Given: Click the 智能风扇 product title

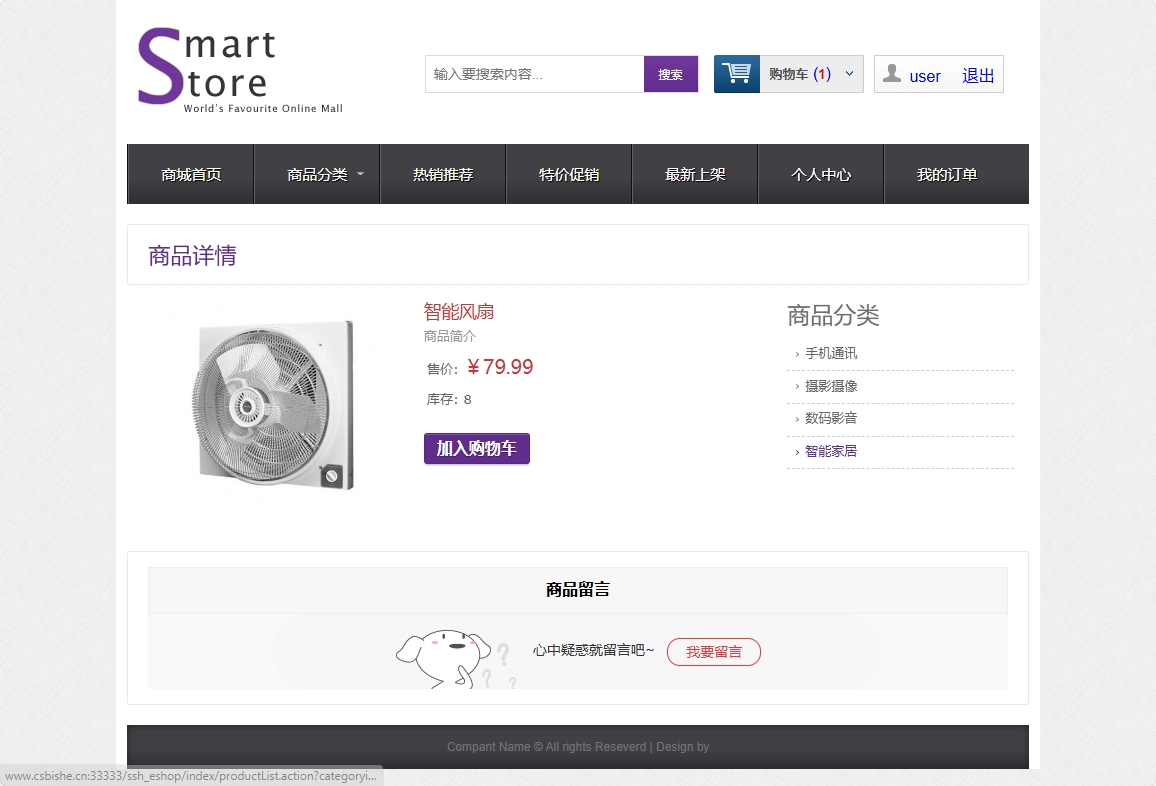Looking at the screenshot, I should tap(459, 312).
